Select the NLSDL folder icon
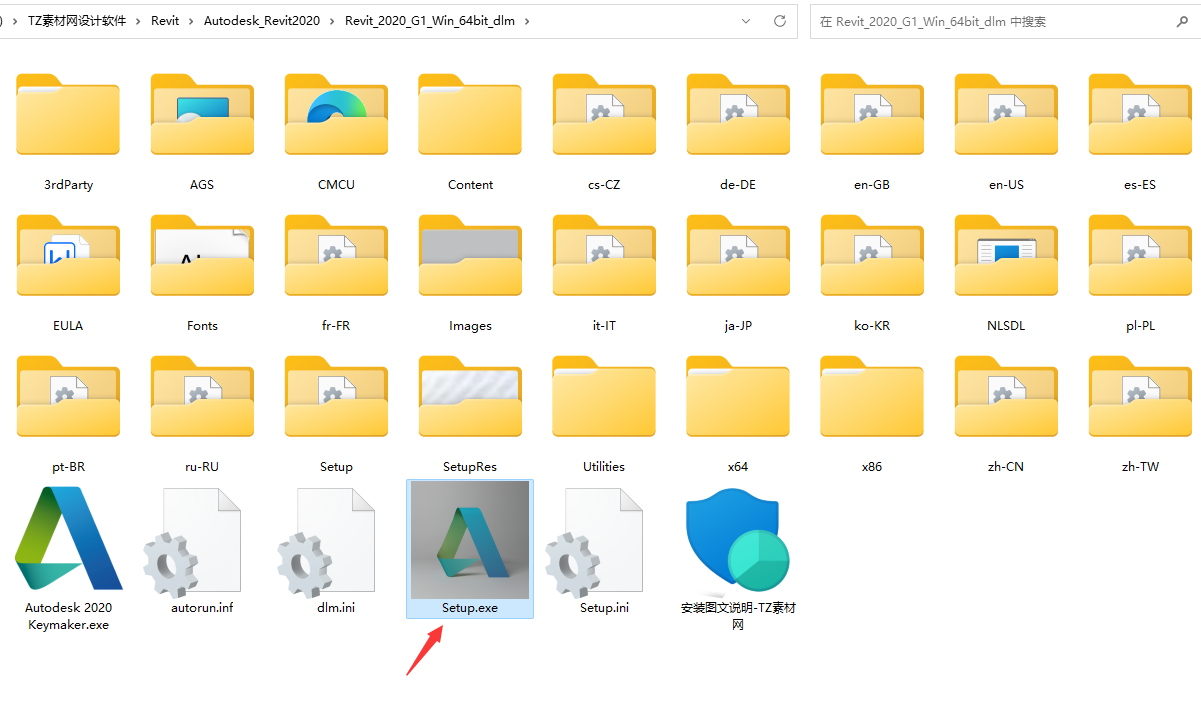1201x707 pixels. 1006,256
